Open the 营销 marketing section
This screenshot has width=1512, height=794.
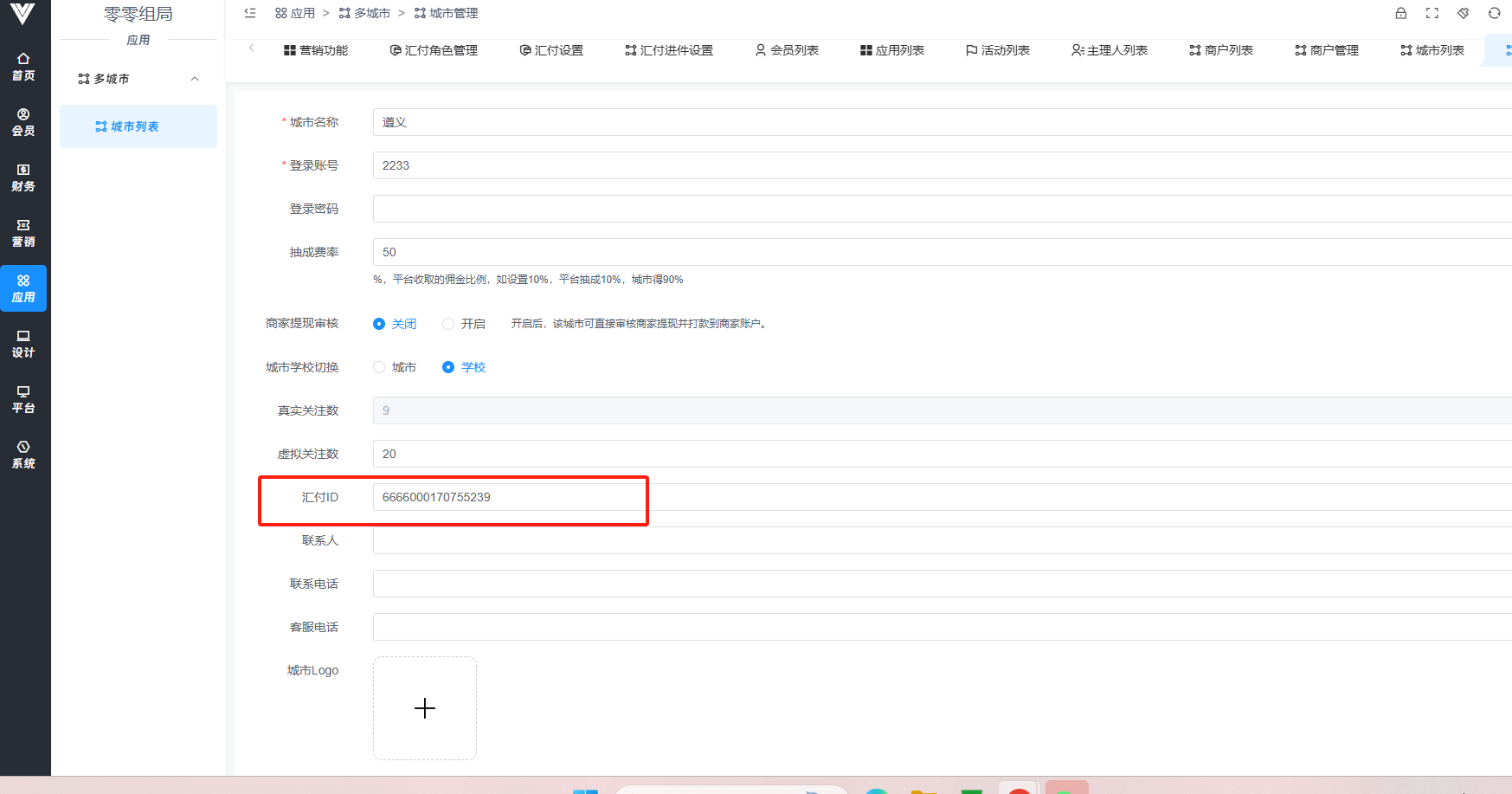[23, 233]
